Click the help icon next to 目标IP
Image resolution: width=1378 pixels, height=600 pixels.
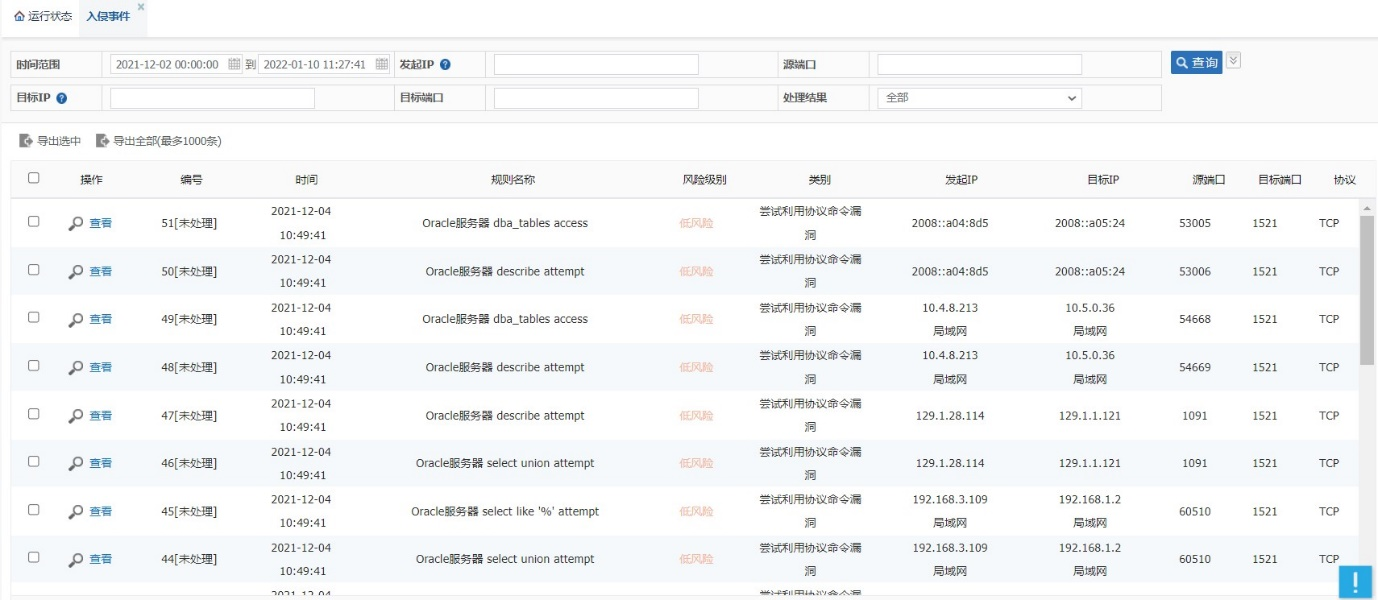(x=62, y=98)
